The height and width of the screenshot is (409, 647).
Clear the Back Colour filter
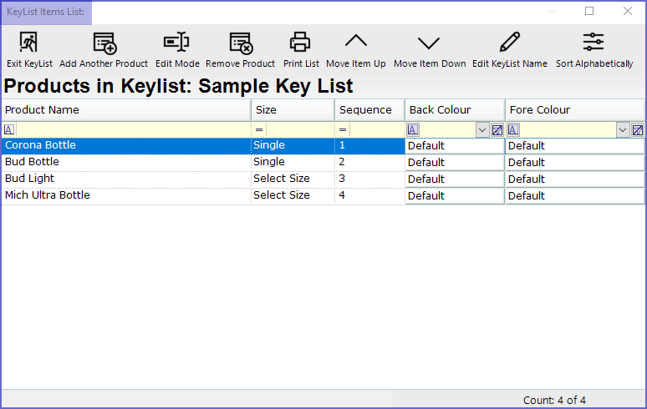pyautogui.click(x=497, y=130)
